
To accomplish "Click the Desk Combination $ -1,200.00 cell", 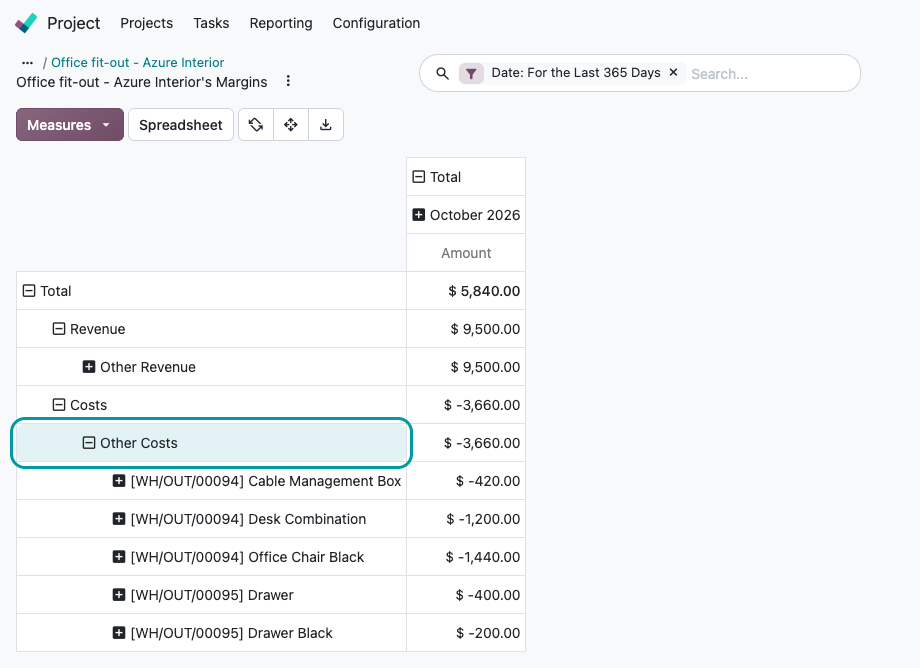I will point(466,519).
